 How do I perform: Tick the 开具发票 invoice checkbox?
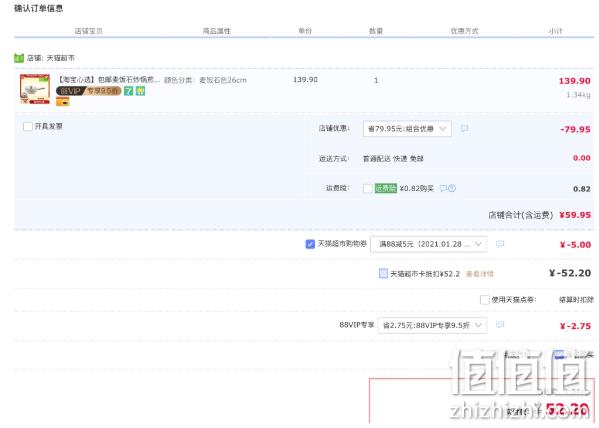(x=28, y=126)
